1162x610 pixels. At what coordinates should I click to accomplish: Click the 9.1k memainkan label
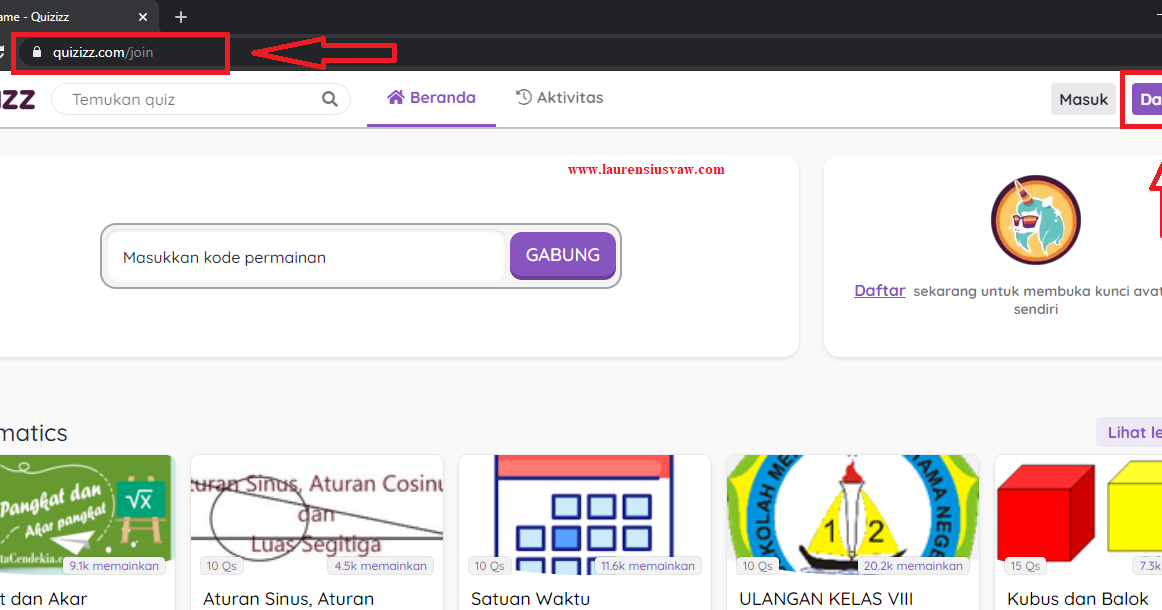click(114, 566)
